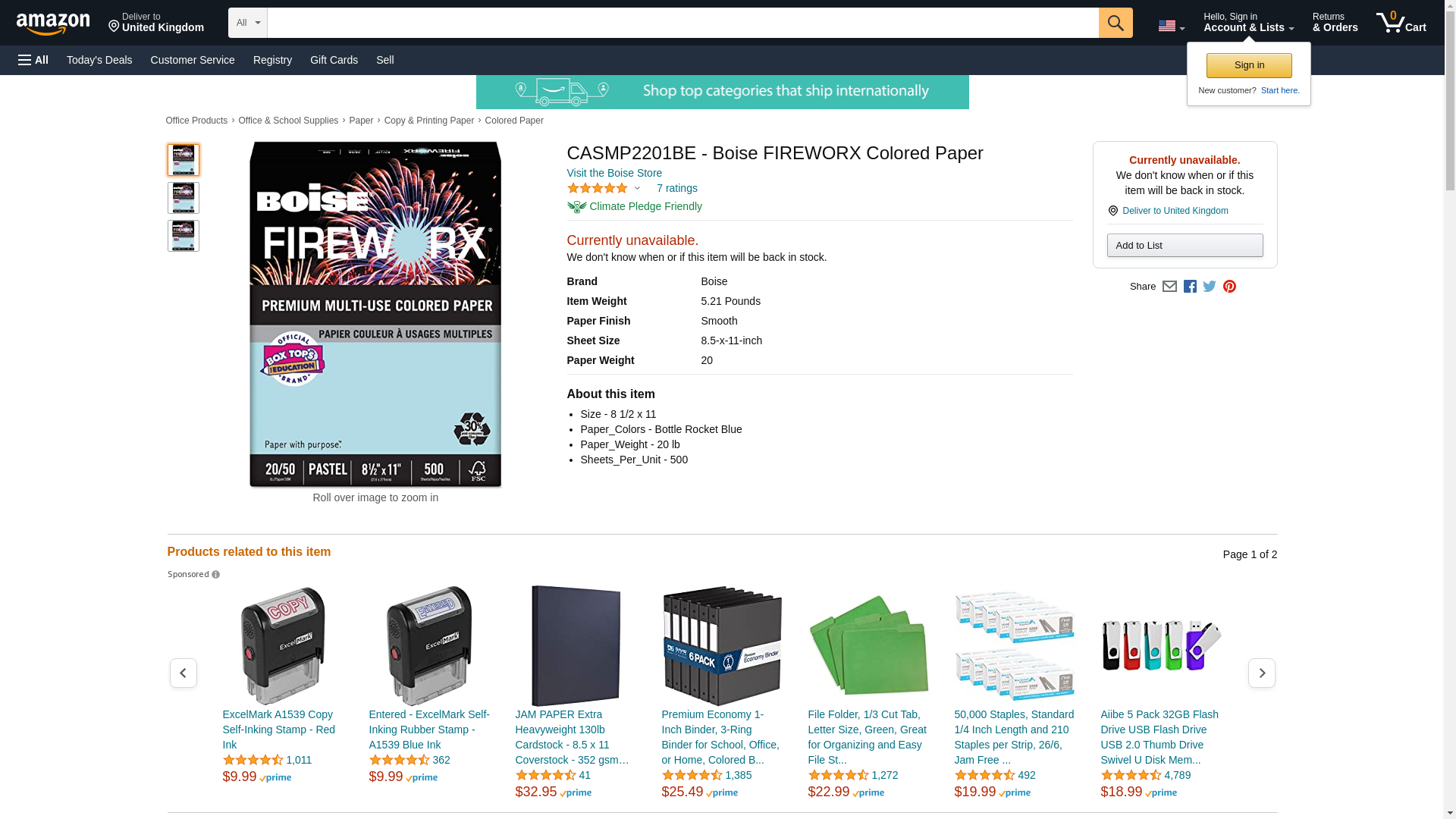The width and height of the screenshot is (1456, 819).
Task: Expand the star ratings breakdown arrow
Action: [x=637, y=188]
